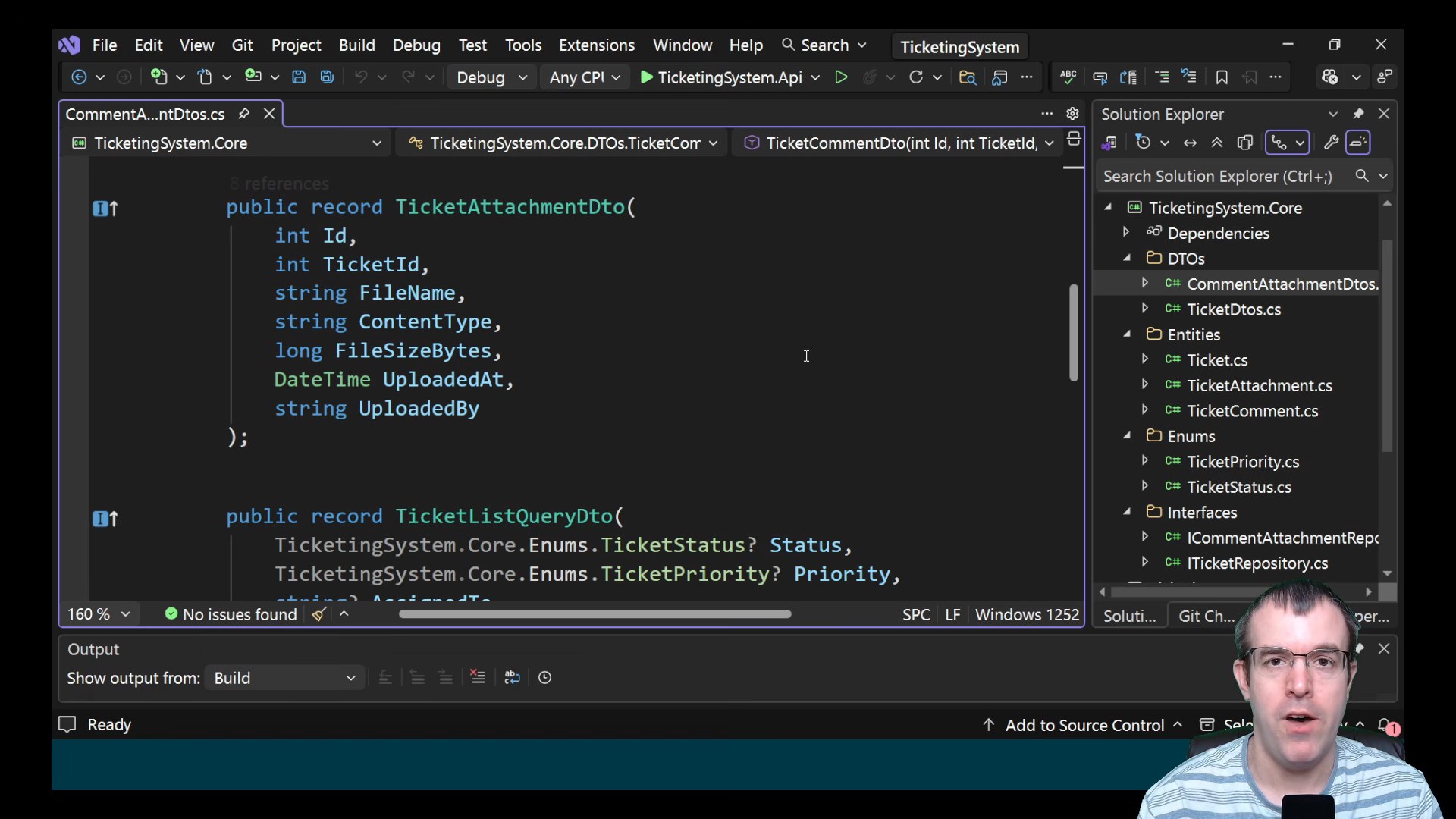Switch views icon in Solution Explorer toolbar
1456x819 pixels.
pos(1109,143)
